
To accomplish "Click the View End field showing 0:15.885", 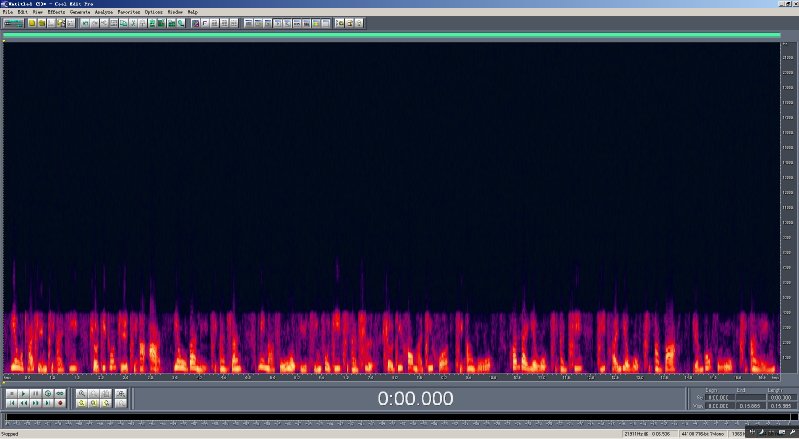I will tap(751, 406).
